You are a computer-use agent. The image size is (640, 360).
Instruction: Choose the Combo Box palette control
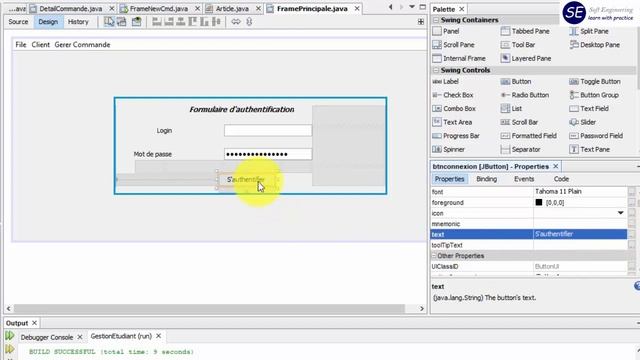454,109
